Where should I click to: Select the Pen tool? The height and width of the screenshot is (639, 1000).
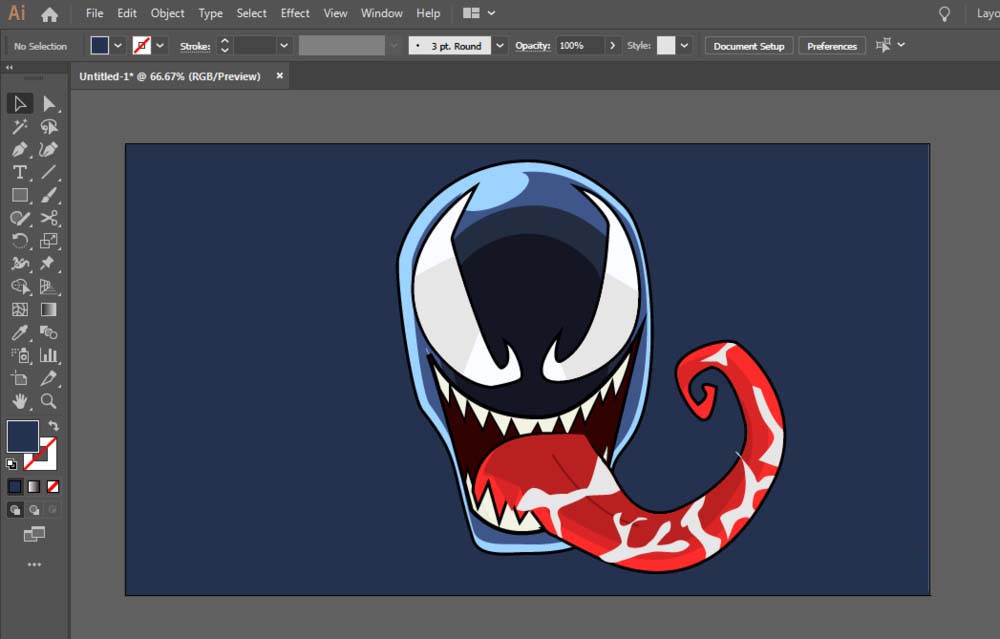pyautogui.click(x=19, y=150)
